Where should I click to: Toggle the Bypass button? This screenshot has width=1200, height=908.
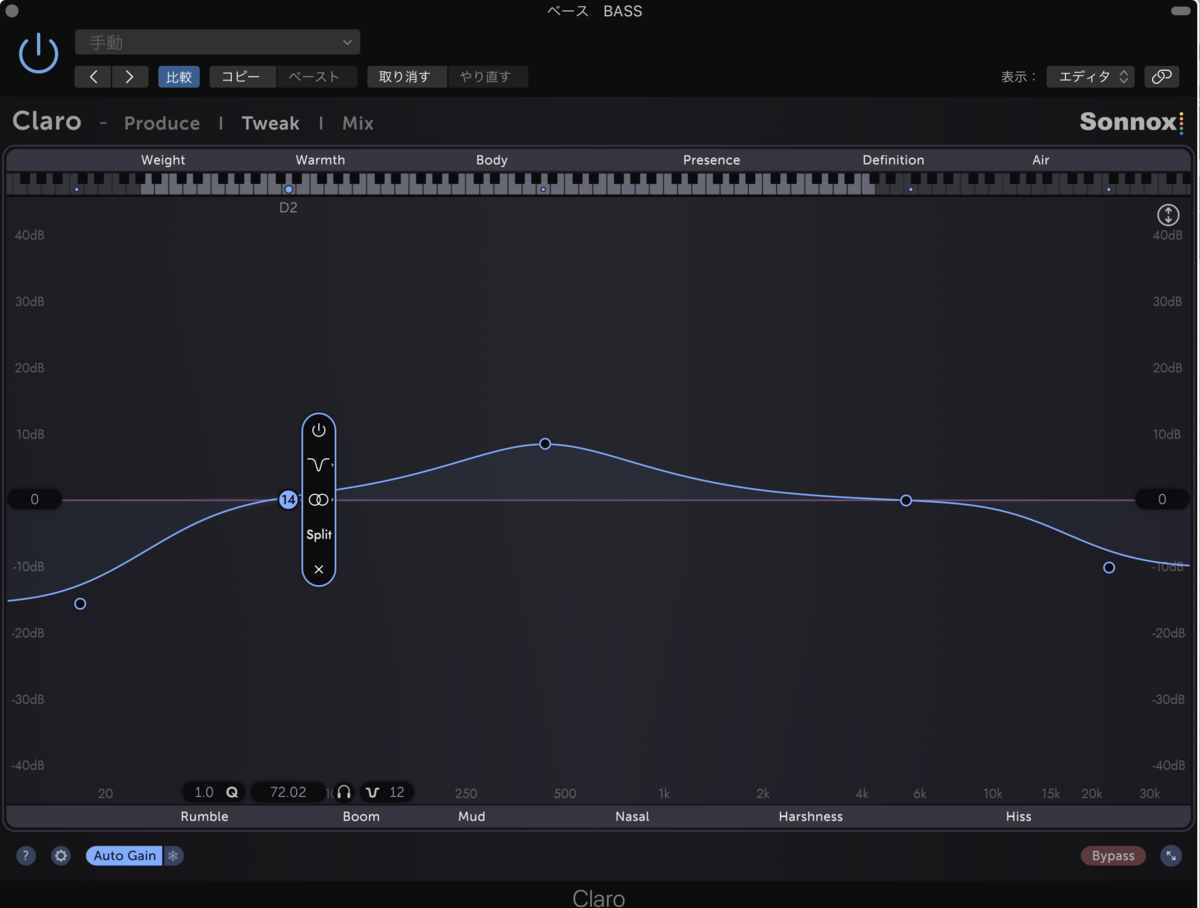[x=1113, y=856]
